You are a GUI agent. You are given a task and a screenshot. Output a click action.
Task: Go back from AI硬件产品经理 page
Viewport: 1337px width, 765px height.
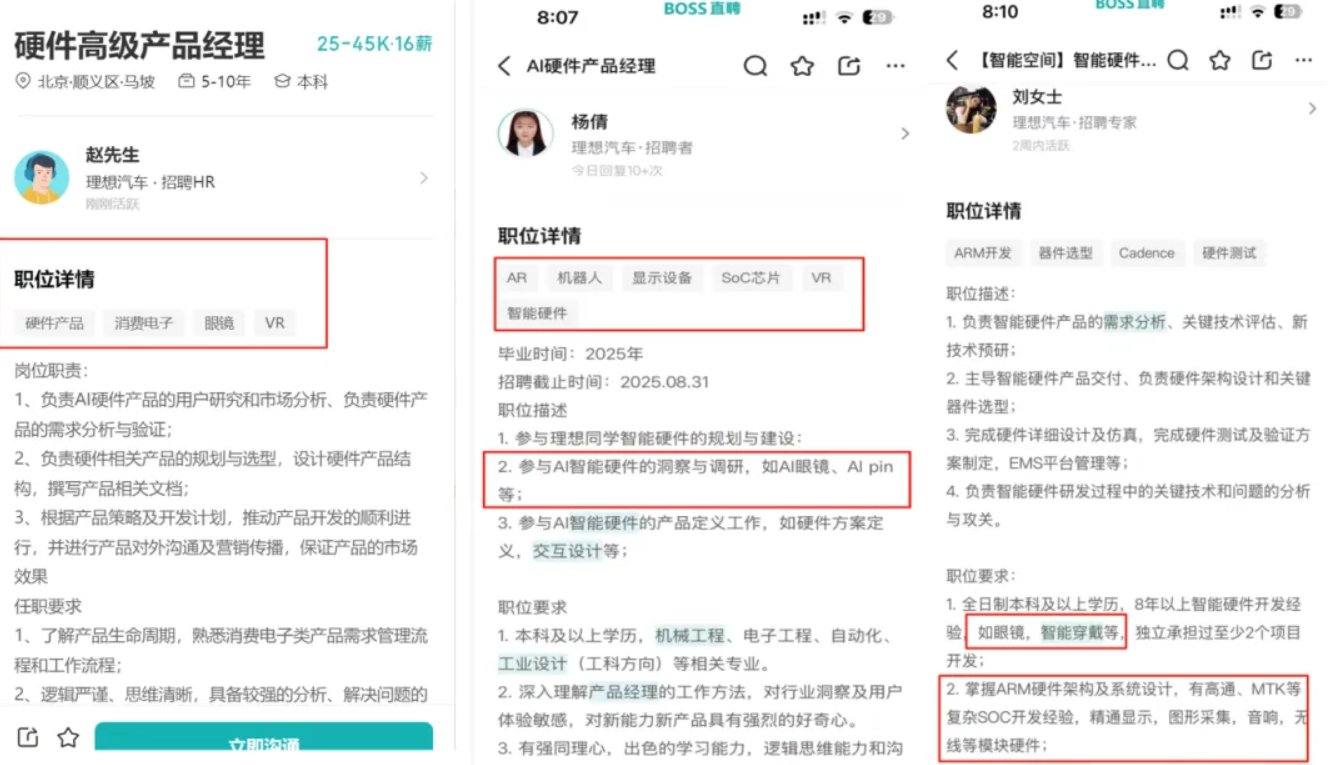504,66
